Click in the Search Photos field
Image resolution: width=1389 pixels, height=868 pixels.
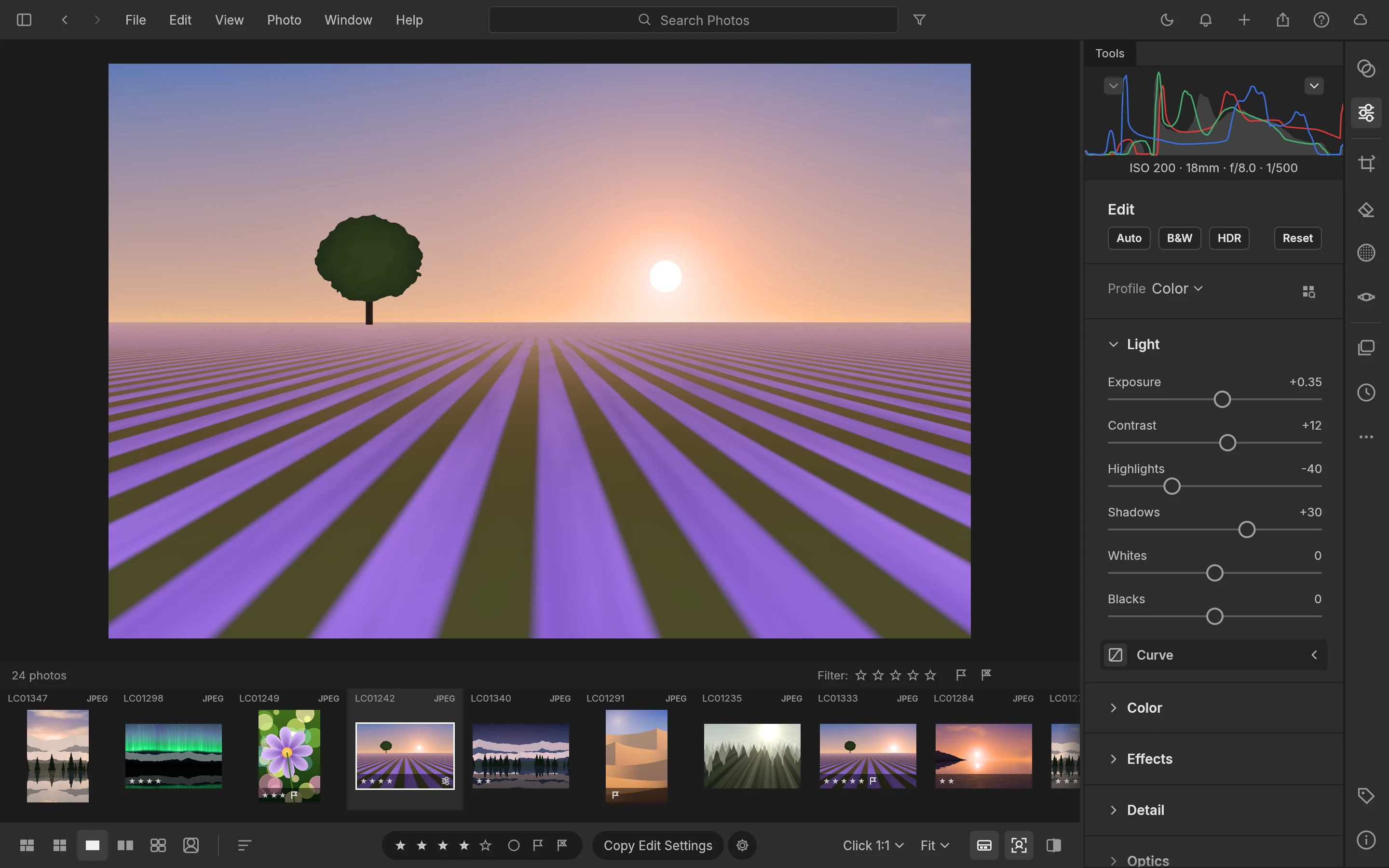coord(693,20)
